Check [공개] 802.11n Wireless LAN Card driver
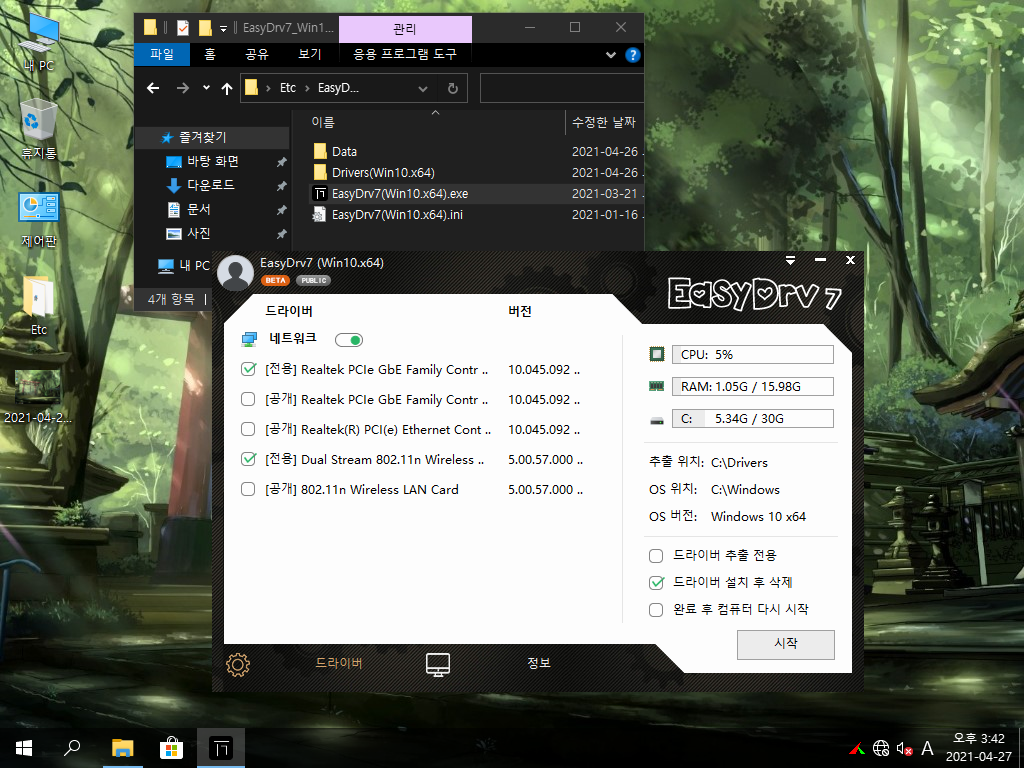Image resolution: width=1024 pixels, height=768 pixels. [248, 489]
